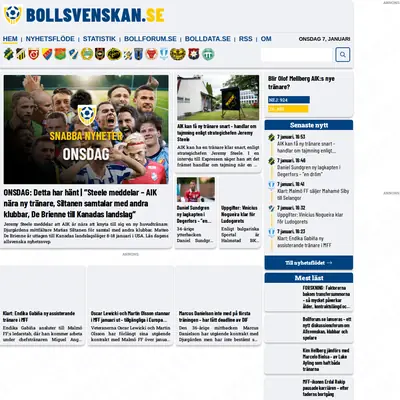This screenshot has height=400, width=400.
Task: Open 'Oscar Lewicki och Martin Olsson stannar' article
Action: click(x=130, y=316)
